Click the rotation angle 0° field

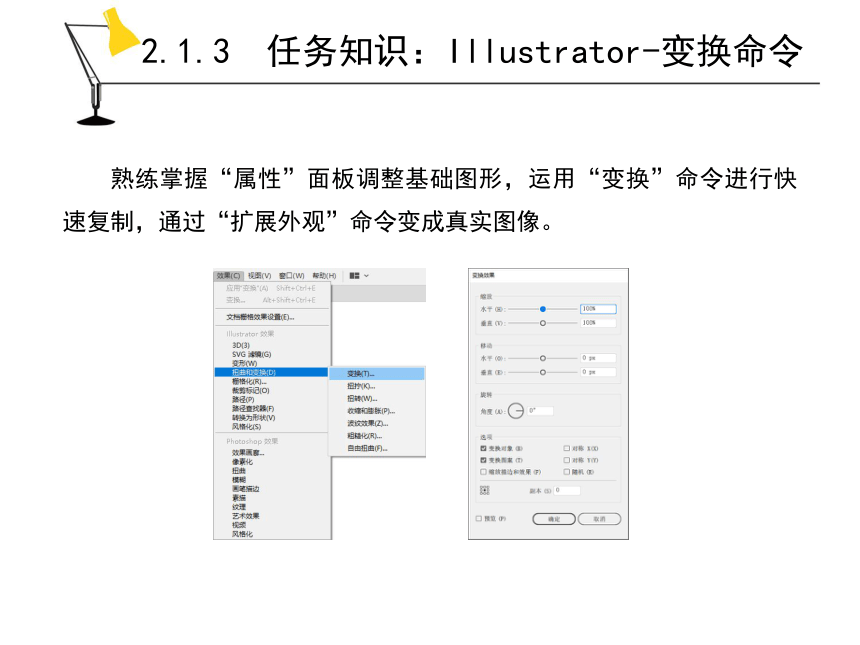coord(540,411)
